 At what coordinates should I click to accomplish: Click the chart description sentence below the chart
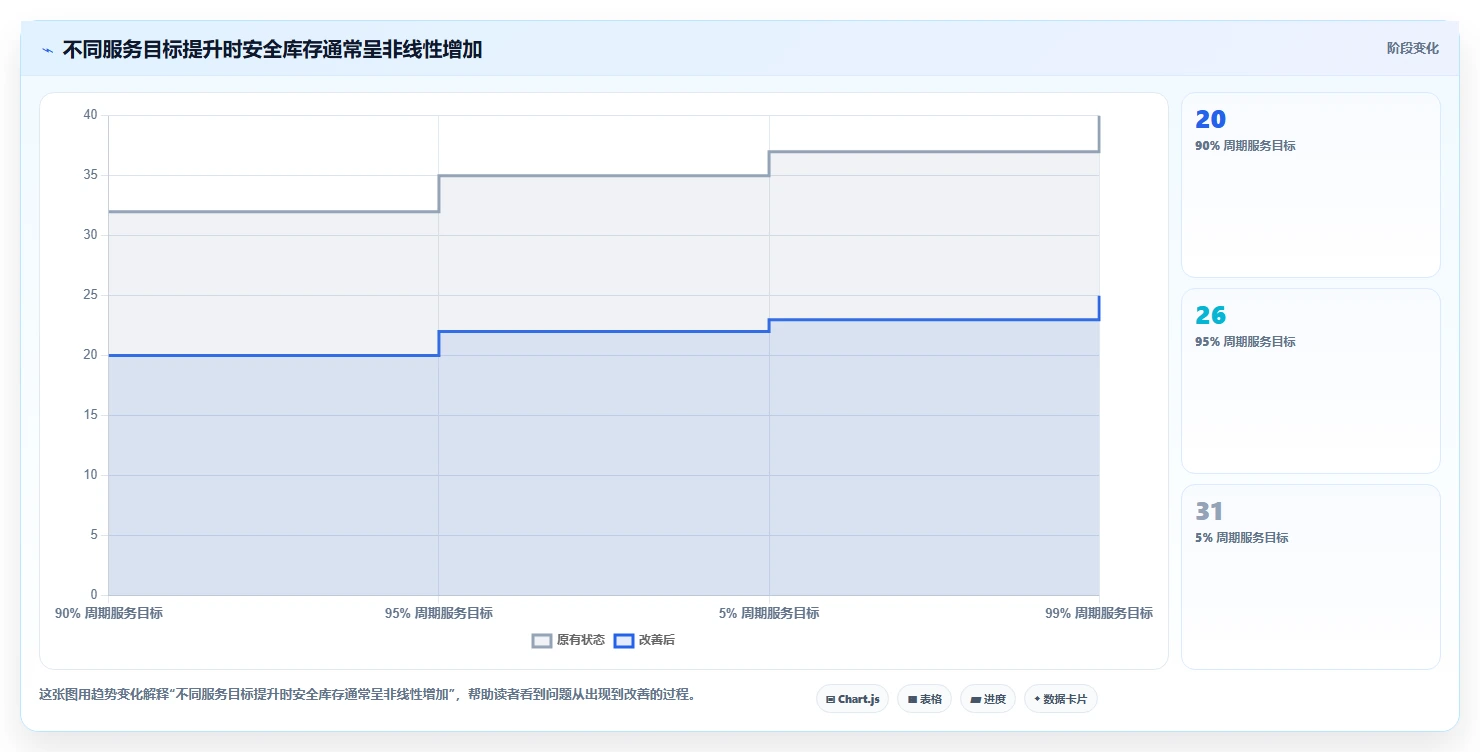367,694
